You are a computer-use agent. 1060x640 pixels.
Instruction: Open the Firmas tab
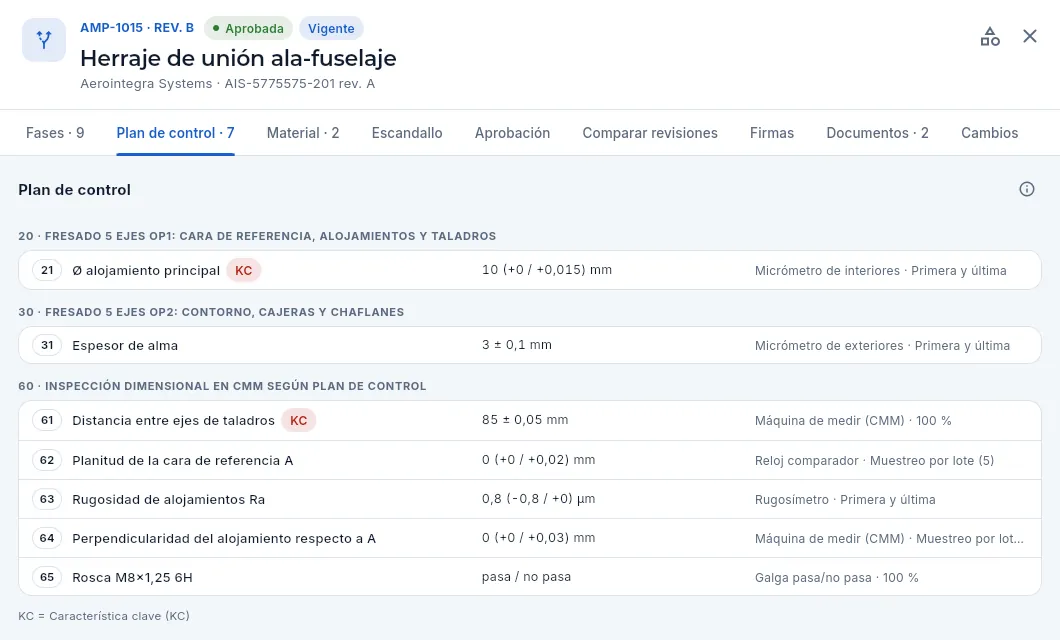point(771,133)
